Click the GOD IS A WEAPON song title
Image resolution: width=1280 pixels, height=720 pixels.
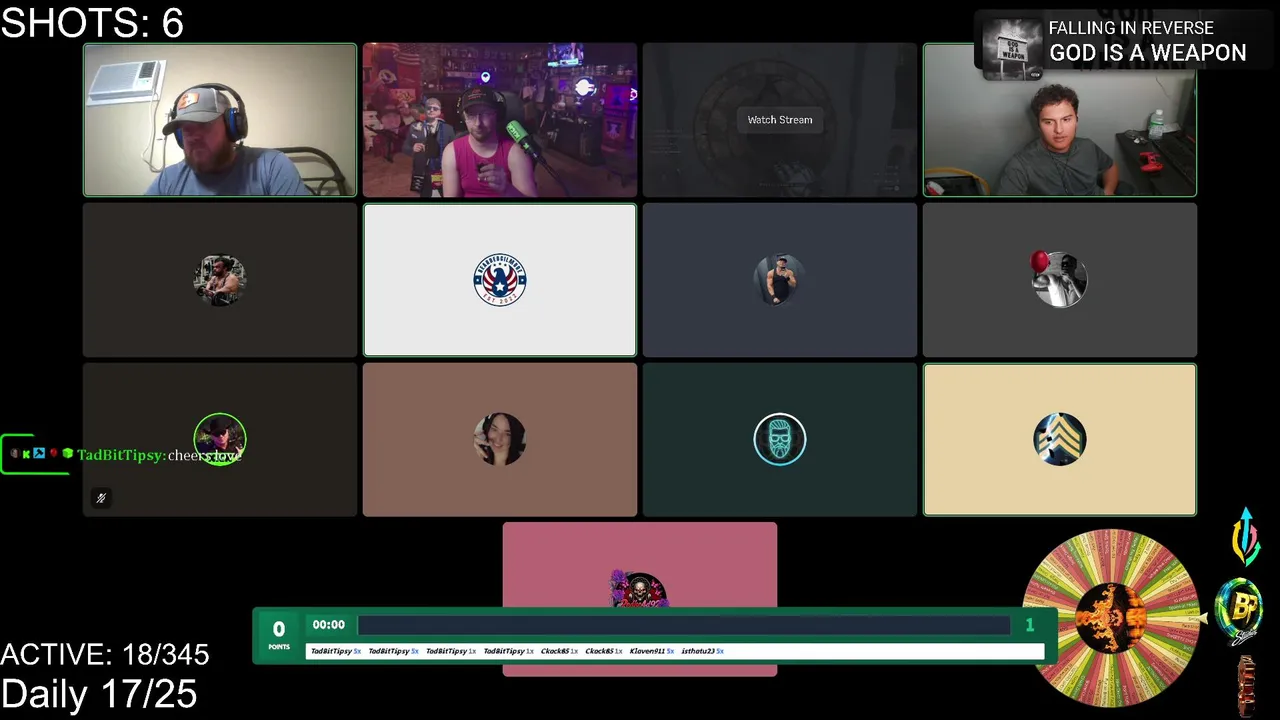point(1148,53)
